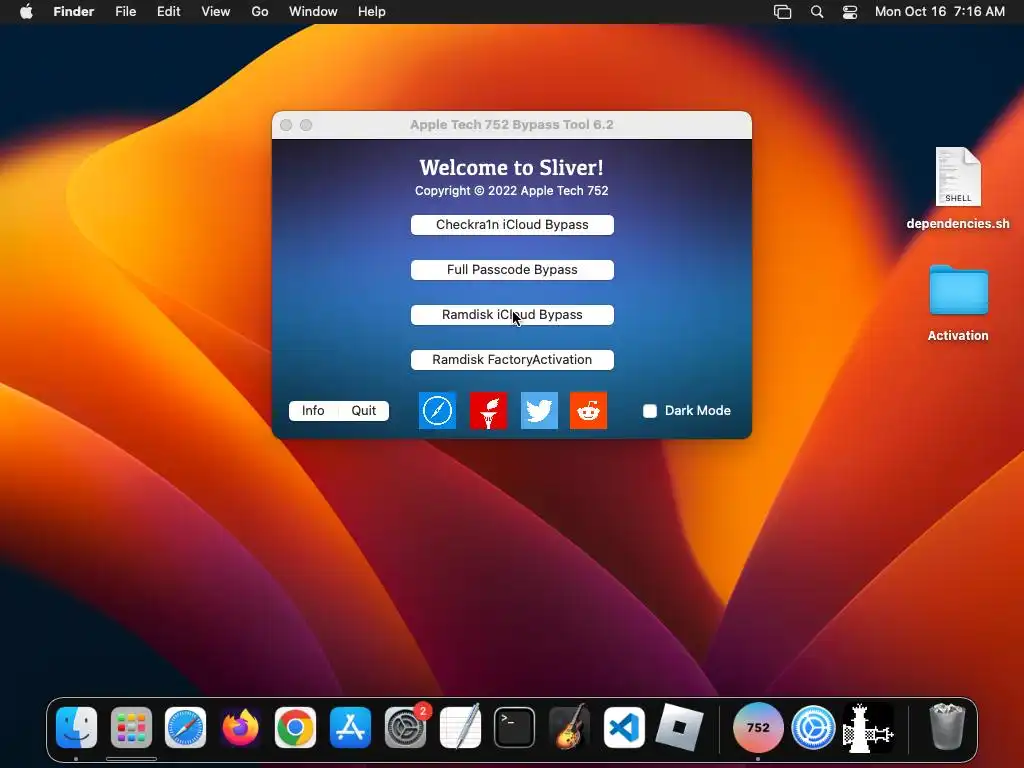The height and width of the screenshot is (768, 1024).
Task: Open the Apple menu
Action: click(26, 12)
